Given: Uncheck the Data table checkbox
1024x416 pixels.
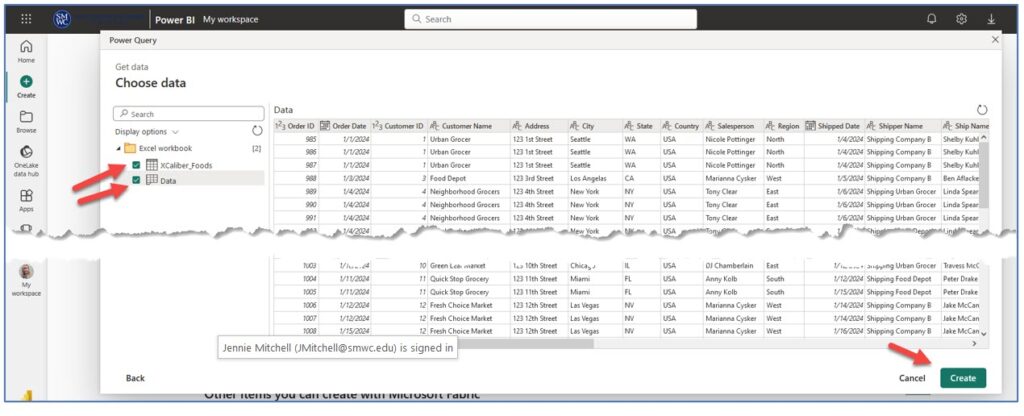Looking at the screenshot, I should [136, 180].
